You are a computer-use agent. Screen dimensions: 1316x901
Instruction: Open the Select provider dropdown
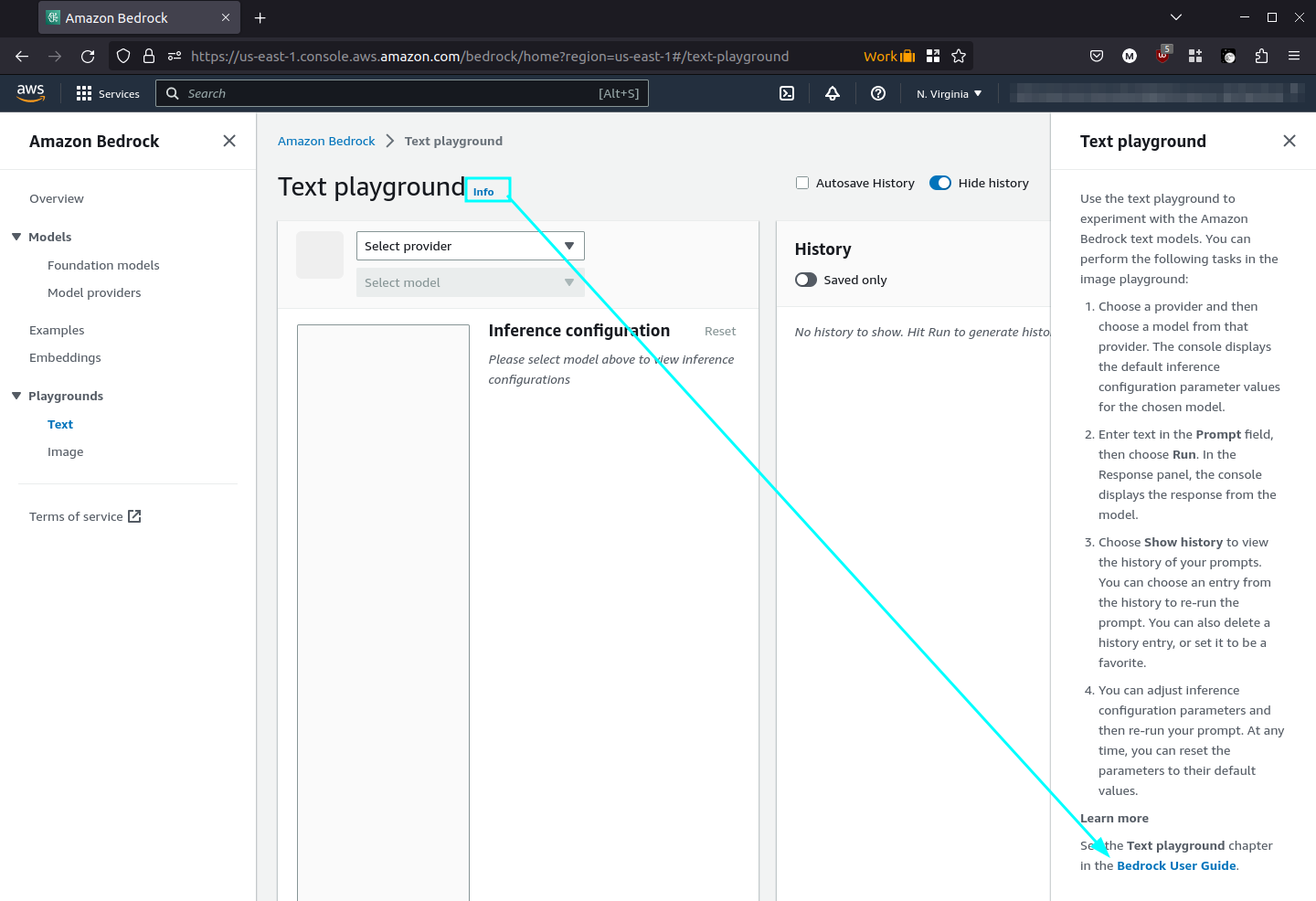470,245
